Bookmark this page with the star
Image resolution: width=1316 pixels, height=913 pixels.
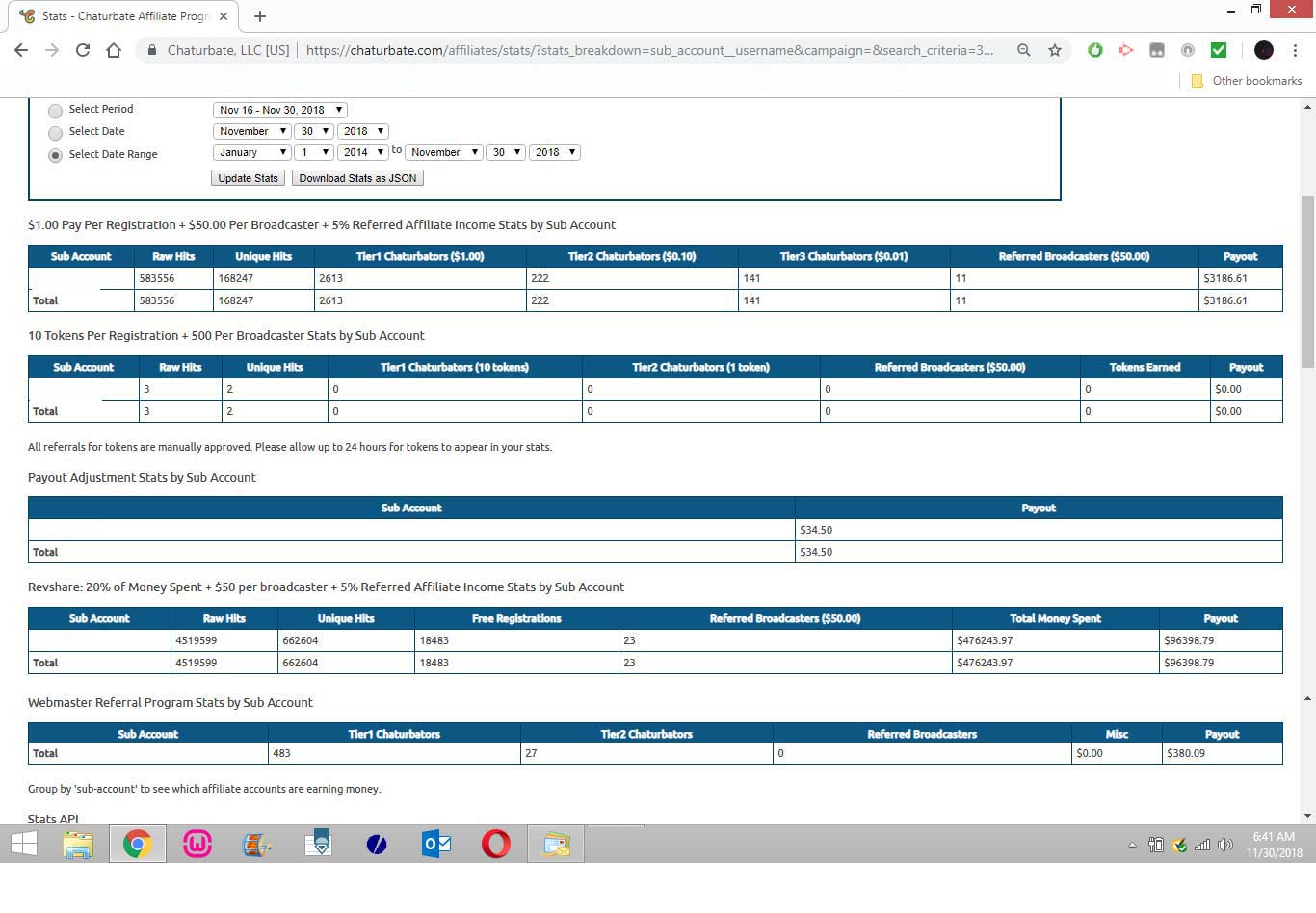click(x=1055, y=50)
